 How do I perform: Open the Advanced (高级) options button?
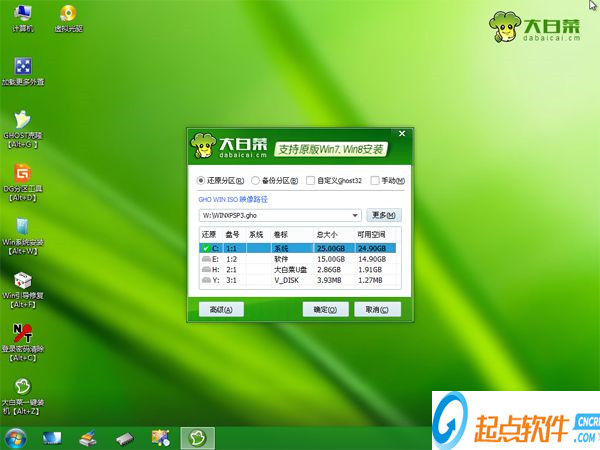221,309
